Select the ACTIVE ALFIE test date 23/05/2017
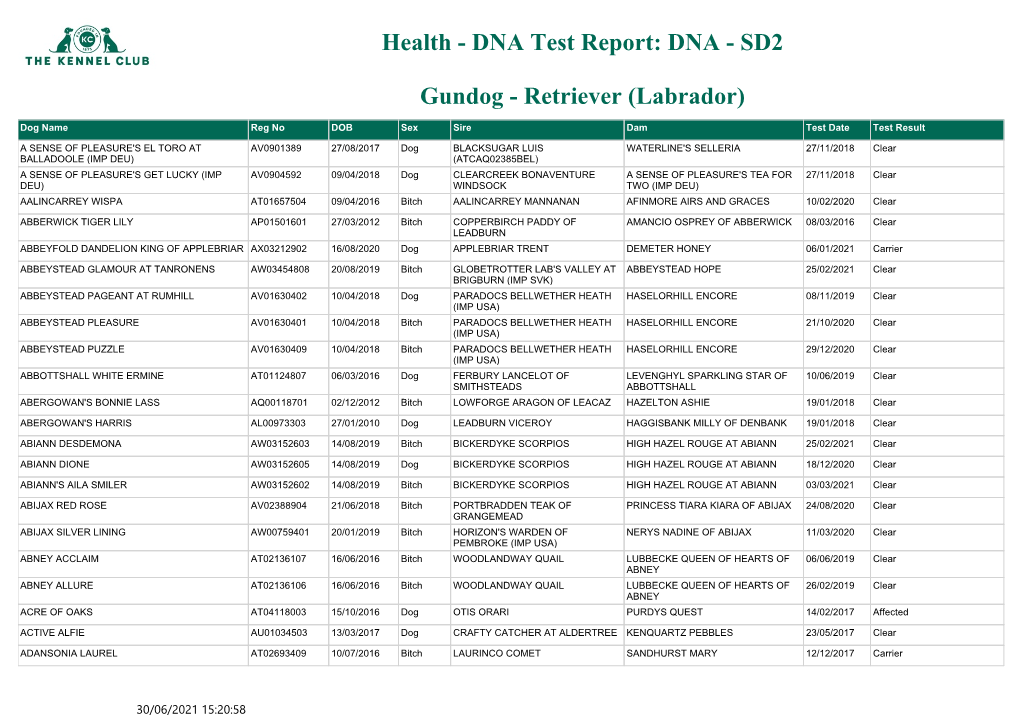Screen dimensions: 1020x721 (x=830, y=632)
